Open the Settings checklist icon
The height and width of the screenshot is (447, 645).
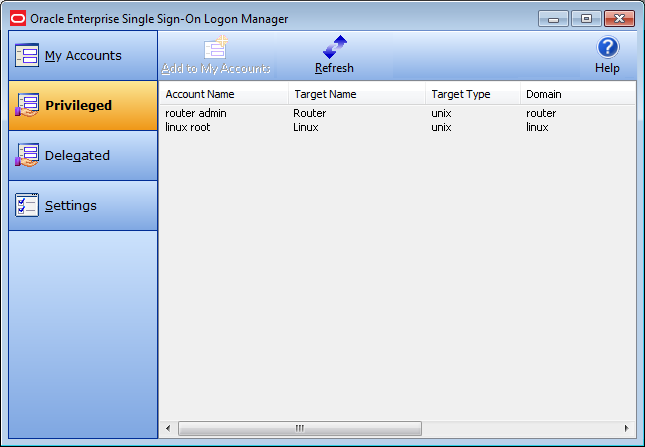27,205
